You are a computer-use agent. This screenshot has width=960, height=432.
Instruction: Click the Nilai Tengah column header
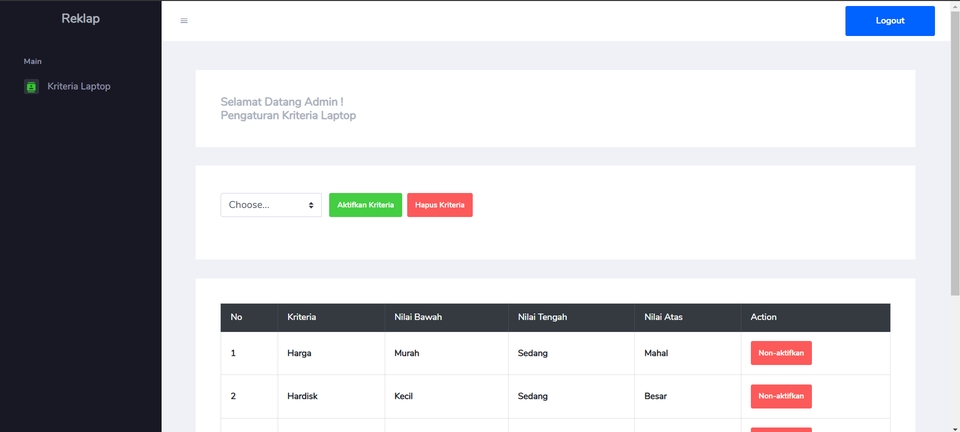tap(571, 318)
